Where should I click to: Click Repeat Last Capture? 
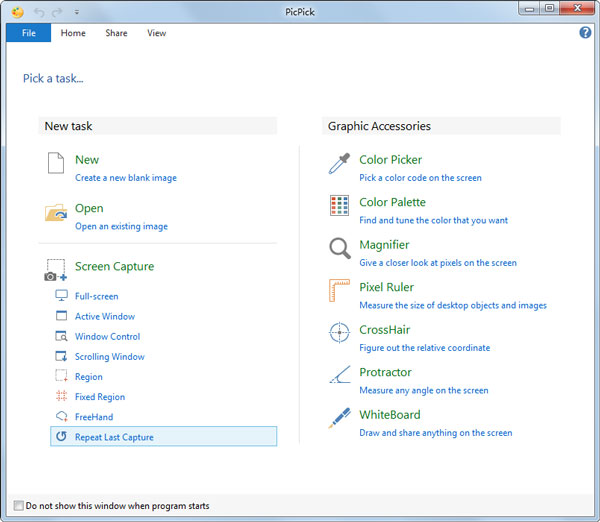(x=114, y=437)
